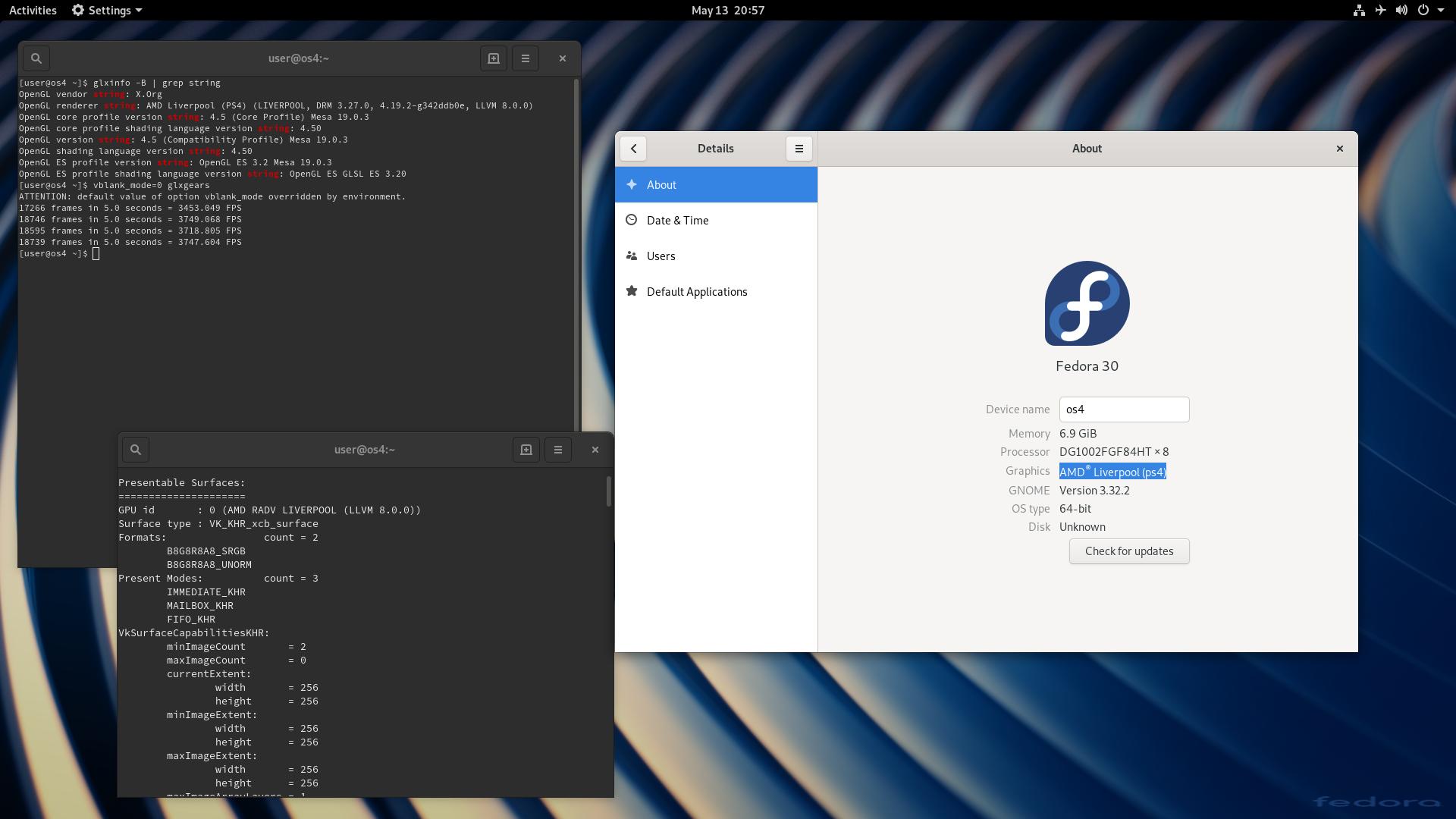
Task: Click the volume icon in top bar
Action: click(1401, 11)
